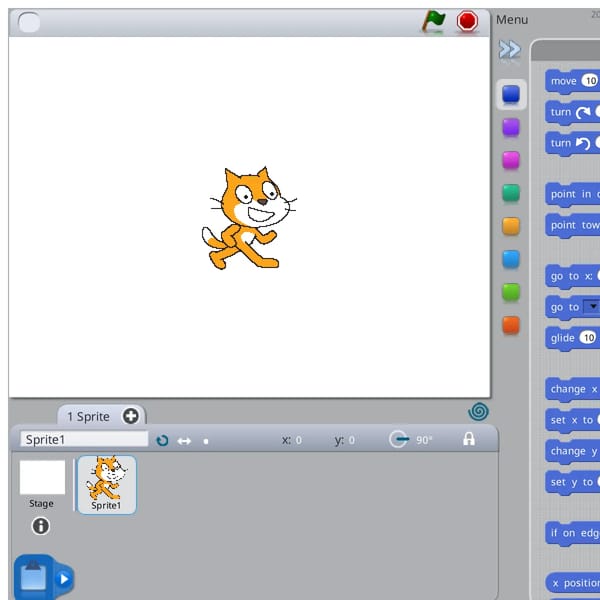Click the Sprite1 name field

click(84, 440)
